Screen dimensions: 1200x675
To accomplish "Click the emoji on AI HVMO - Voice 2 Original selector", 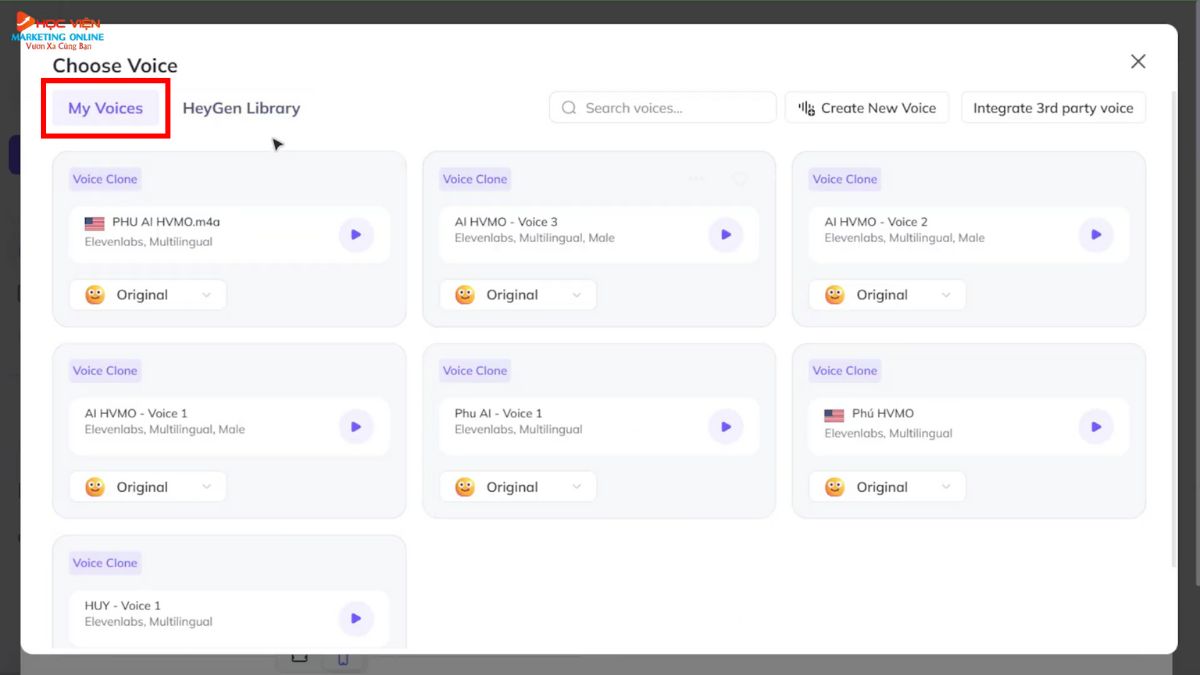I will tap(835, 295).
